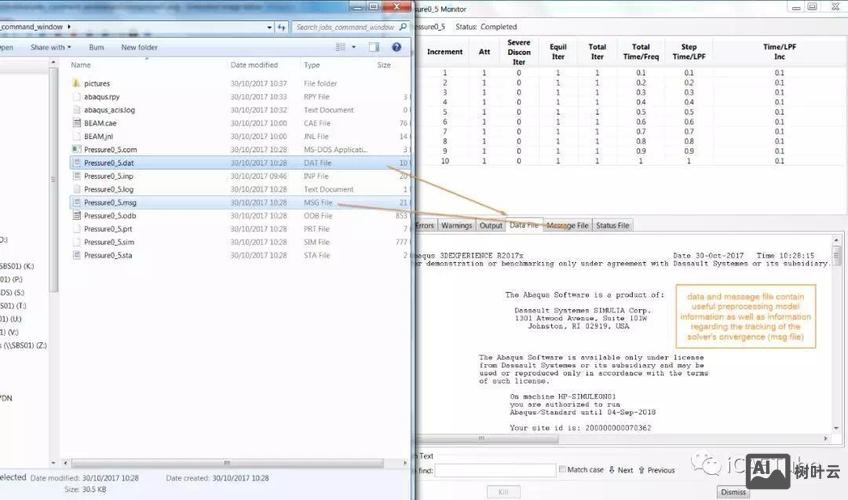The image size is (848, 500).
Task: Select the Pressure0_5.msg file
Action: pos(240,203)
